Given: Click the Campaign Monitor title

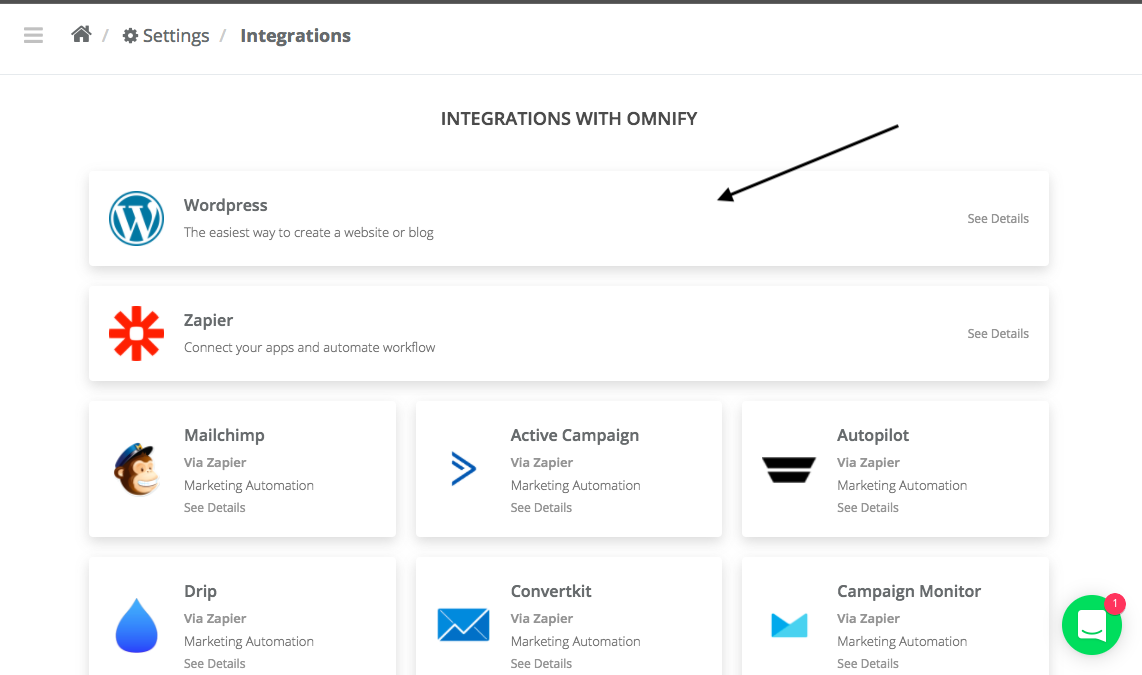Looking at the screenshot, I should pos(909,591).
